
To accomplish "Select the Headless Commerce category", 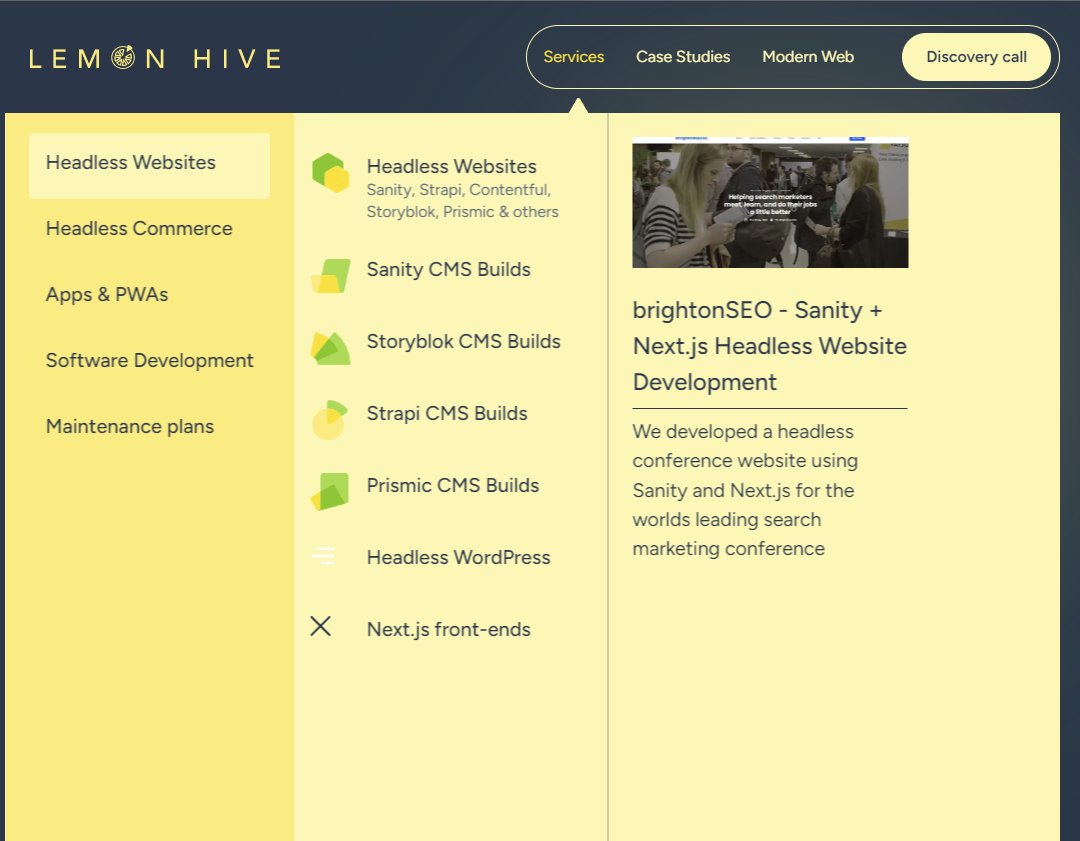I will point(139,228).
